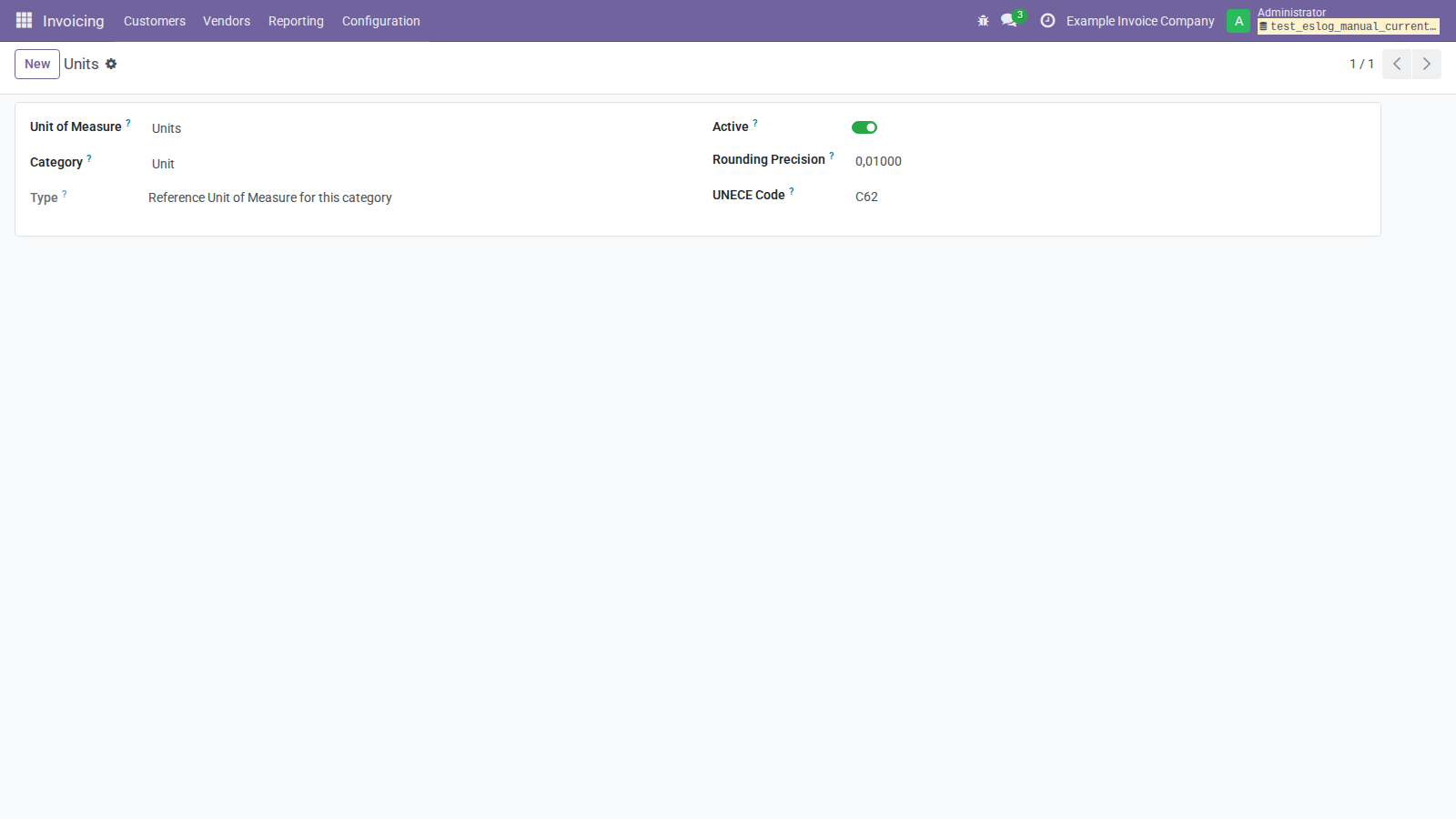The height and width of the screenshot is (819, 1456).
Task: Show help tooltip for Rounding Precision
Action: tap(832, 156)
